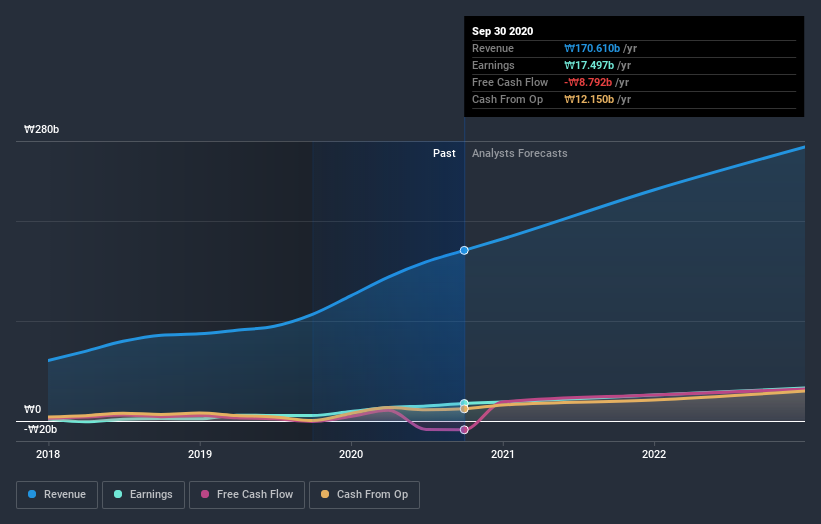Click the -₩20b y-axis label
Image resolution: width=821 pixels, height=524 pixels.
point(40,429)
